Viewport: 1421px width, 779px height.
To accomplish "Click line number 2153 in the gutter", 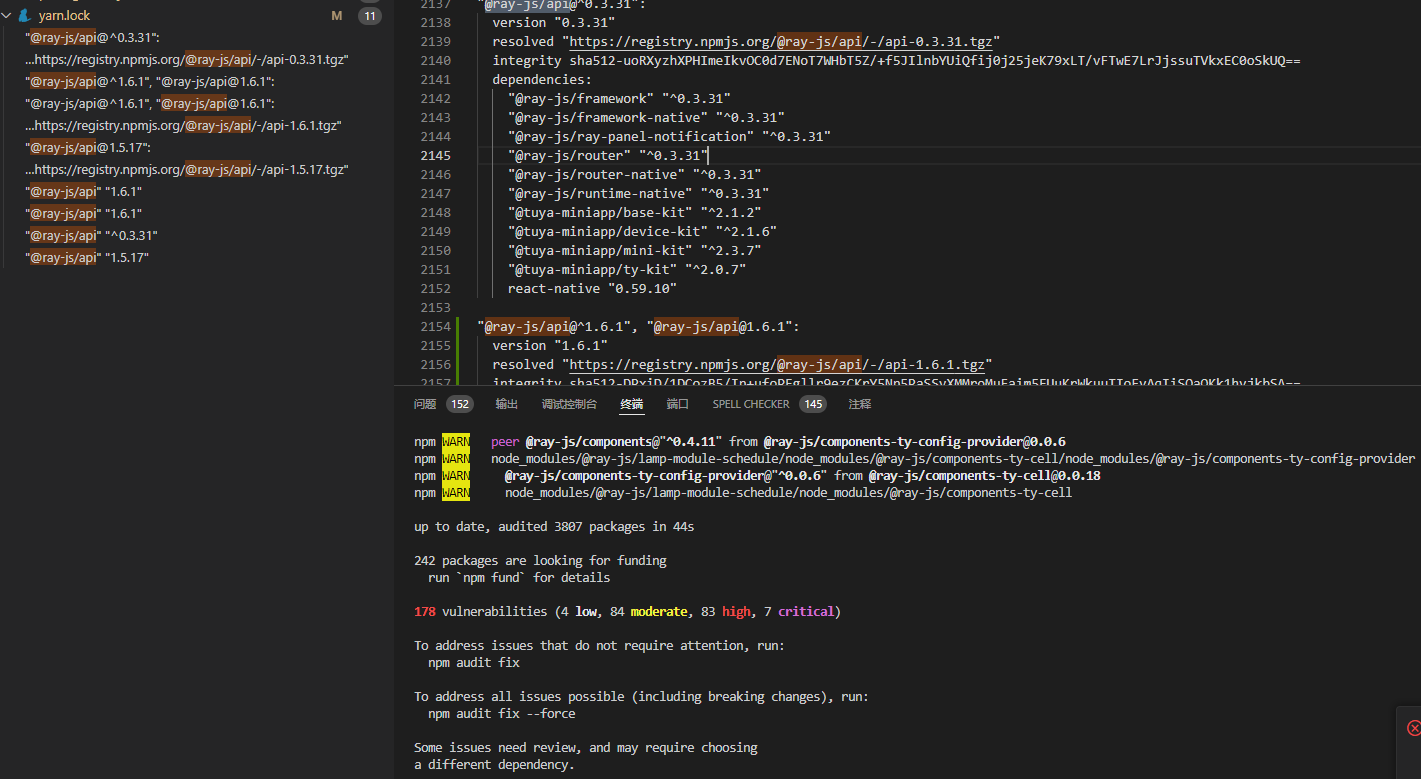I will click(x=435, y=308).
